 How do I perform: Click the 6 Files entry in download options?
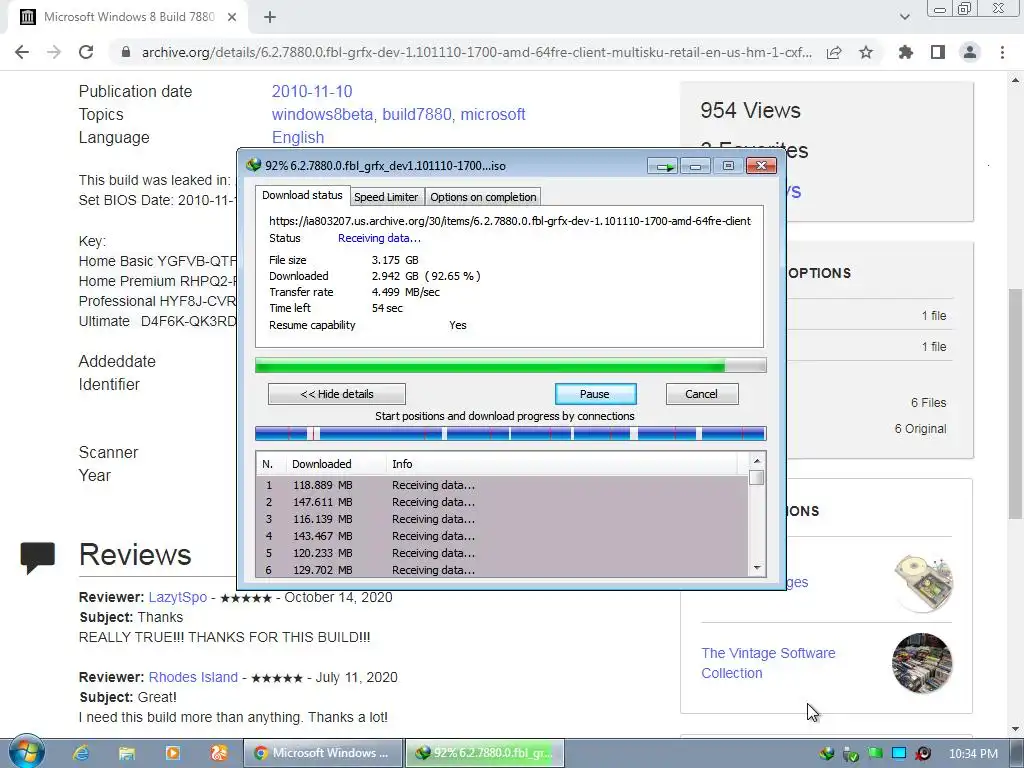click(x=928, y=403)
